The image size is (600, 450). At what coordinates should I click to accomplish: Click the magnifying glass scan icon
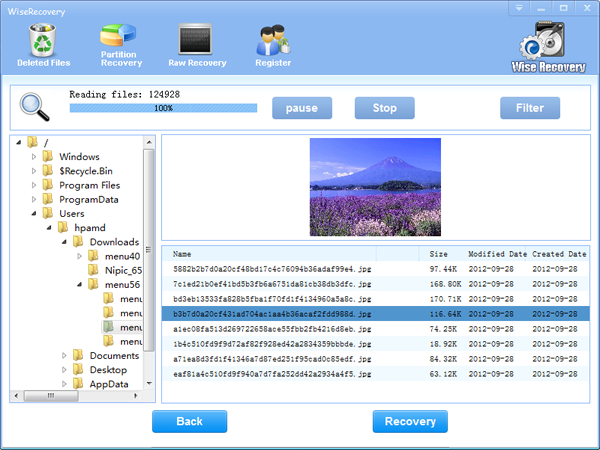tap(36, 106)
